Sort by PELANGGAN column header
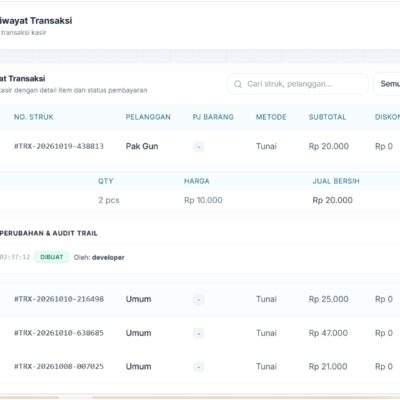The height and width of the screenshot is (400, 400). pyautogui.click(x=148, y=117)
